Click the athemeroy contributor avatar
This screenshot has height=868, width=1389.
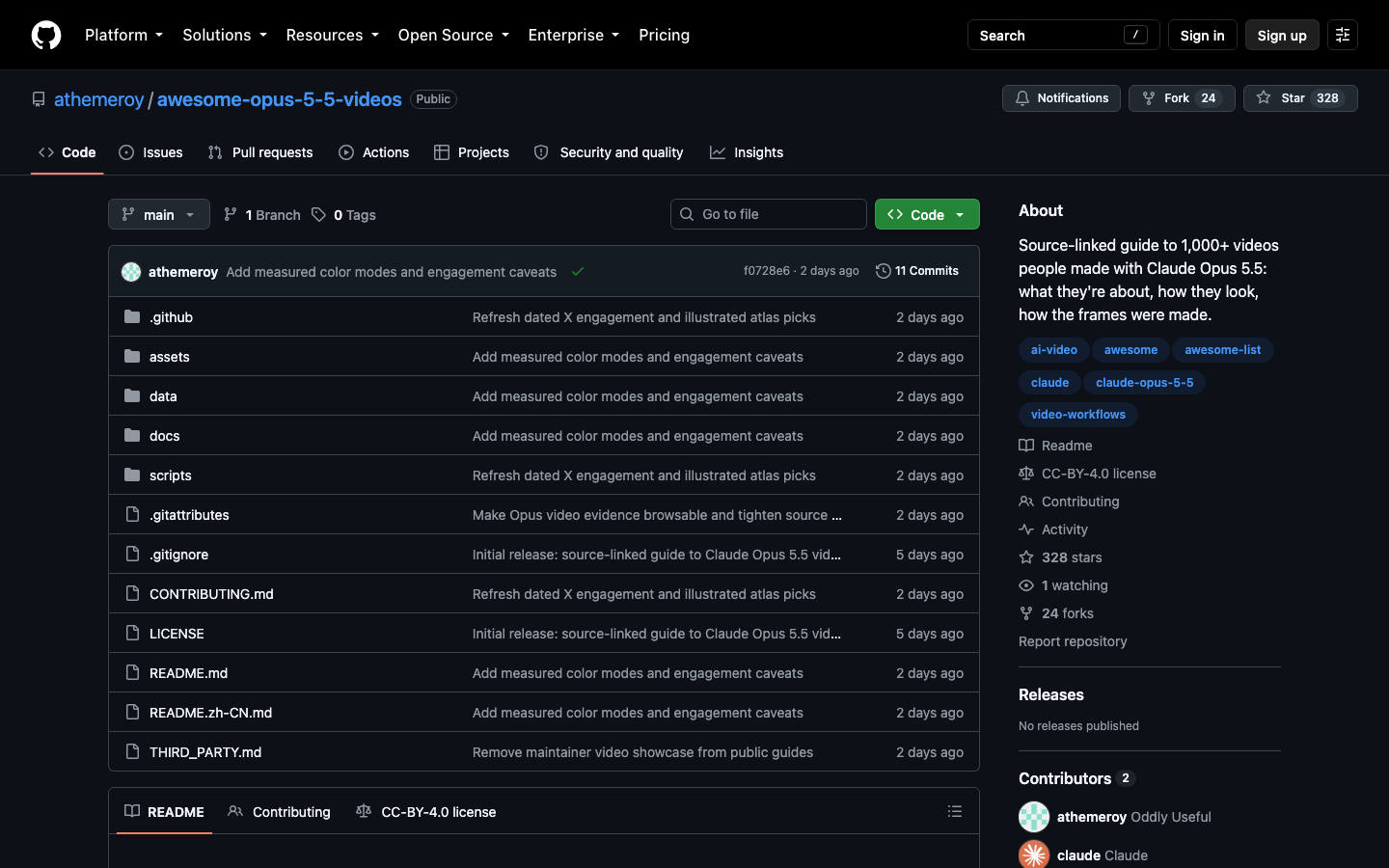click(x=1034, y=817)
